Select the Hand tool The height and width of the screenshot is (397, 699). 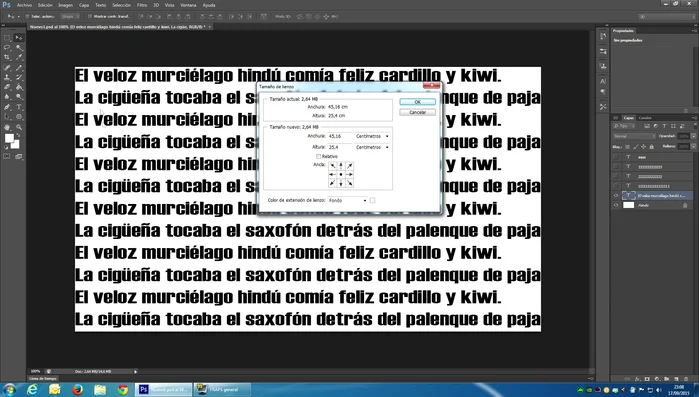[x=7, y=127]
